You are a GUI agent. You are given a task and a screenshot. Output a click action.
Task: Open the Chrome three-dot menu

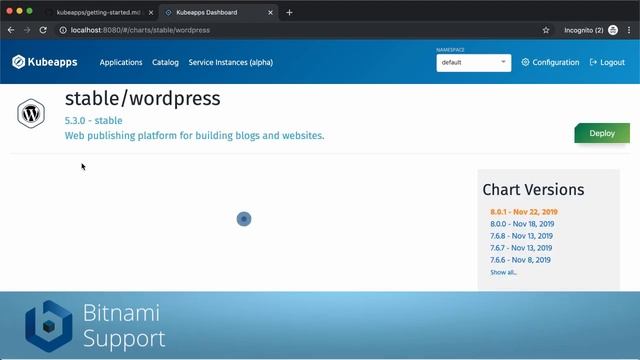tap(629, 30)
